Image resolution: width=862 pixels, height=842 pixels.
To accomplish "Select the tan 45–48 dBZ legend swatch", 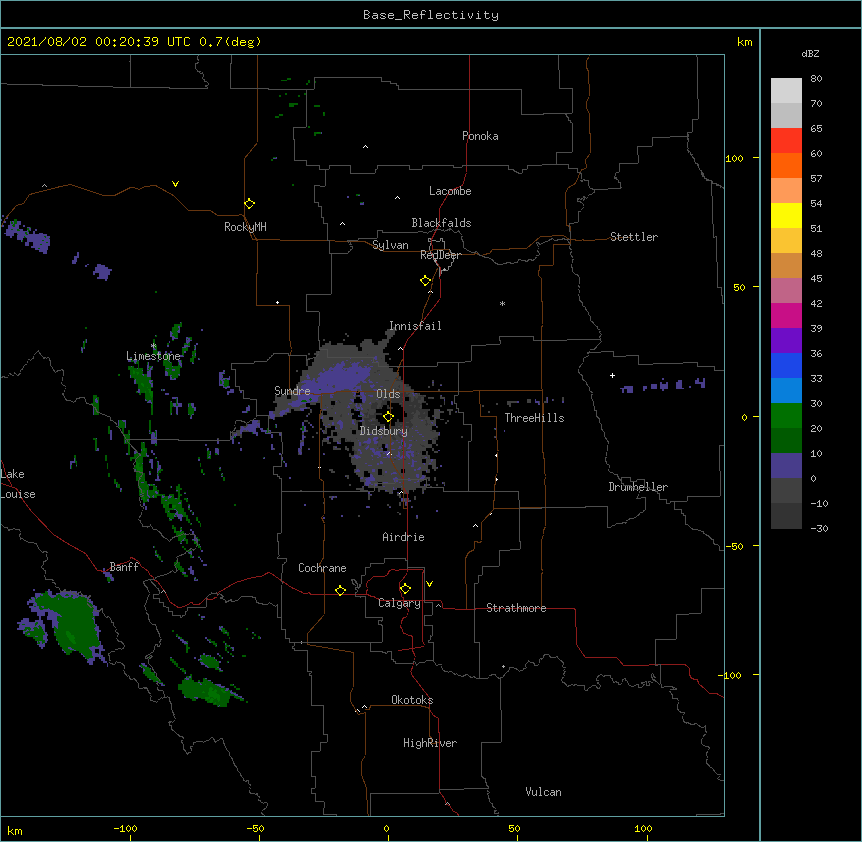I will (786, 265).
